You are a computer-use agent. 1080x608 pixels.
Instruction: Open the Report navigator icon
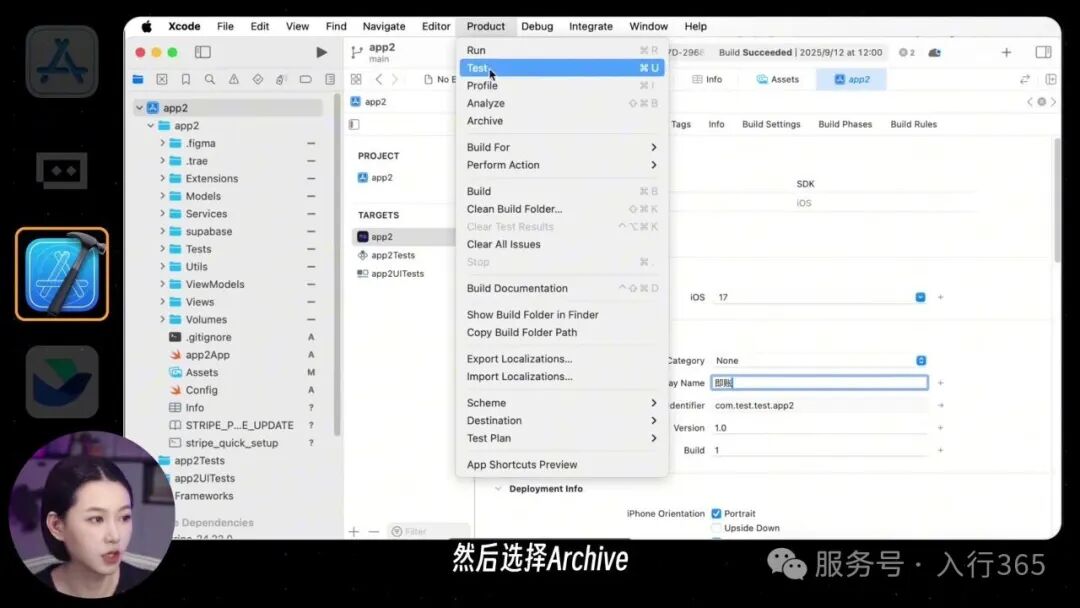[x=331, y=79]
